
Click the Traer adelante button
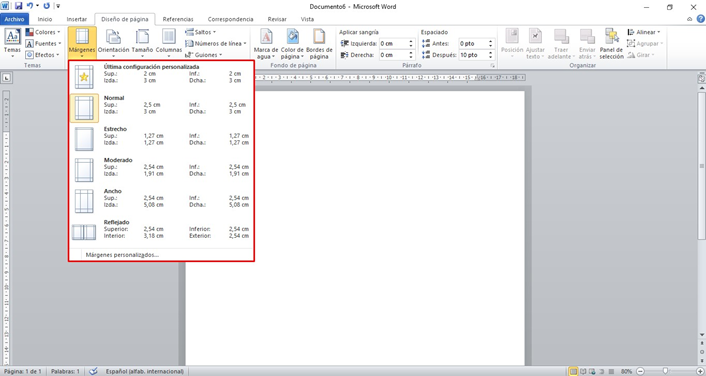(x=561, y=43)
